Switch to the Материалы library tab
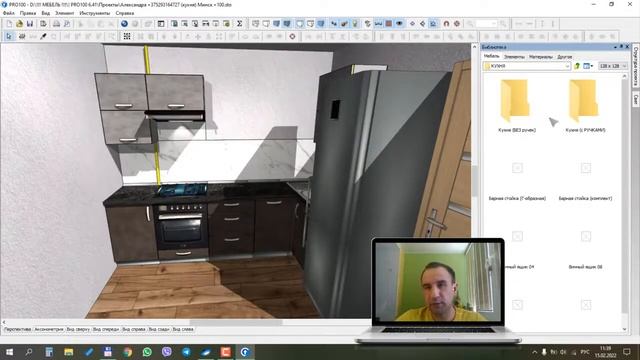The image size is (640, 360). pyautogui.click(x=541, y=57)
